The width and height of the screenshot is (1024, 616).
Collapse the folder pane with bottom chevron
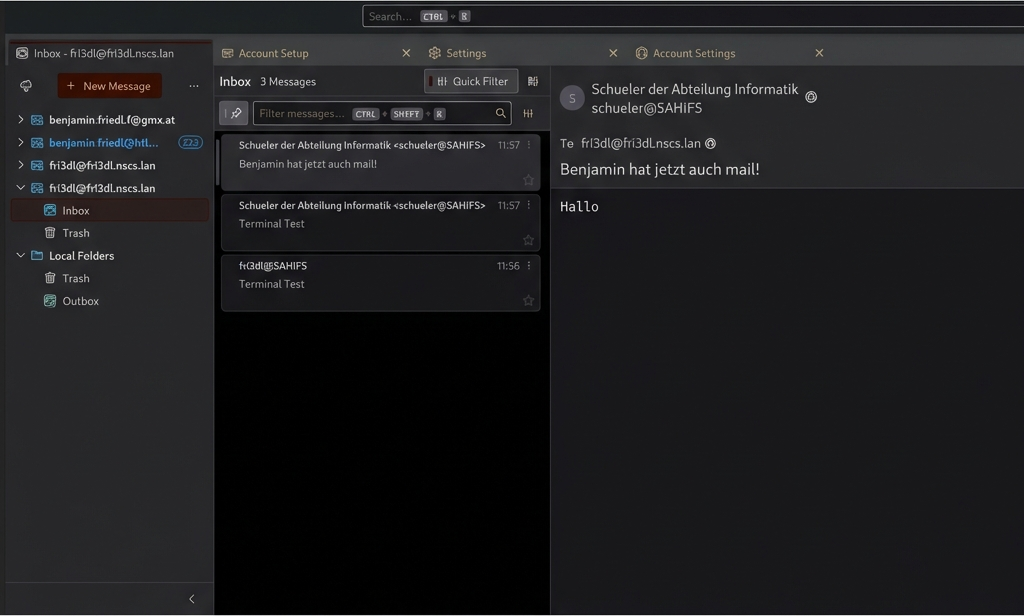click(x=192, y=599)
